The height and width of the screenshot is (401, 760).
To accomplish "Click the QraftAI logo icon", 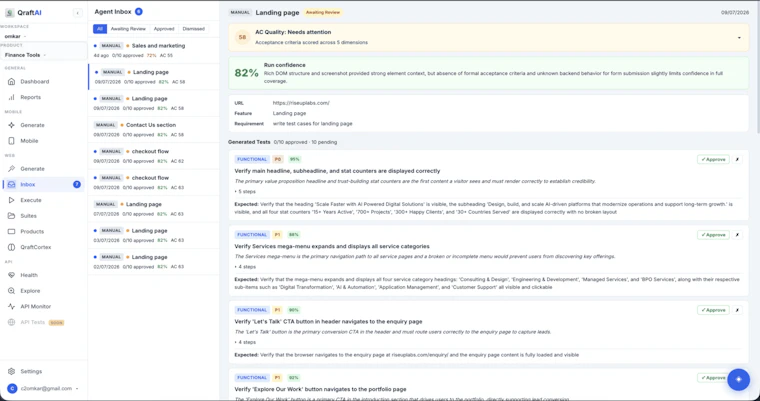I will 9,13.
